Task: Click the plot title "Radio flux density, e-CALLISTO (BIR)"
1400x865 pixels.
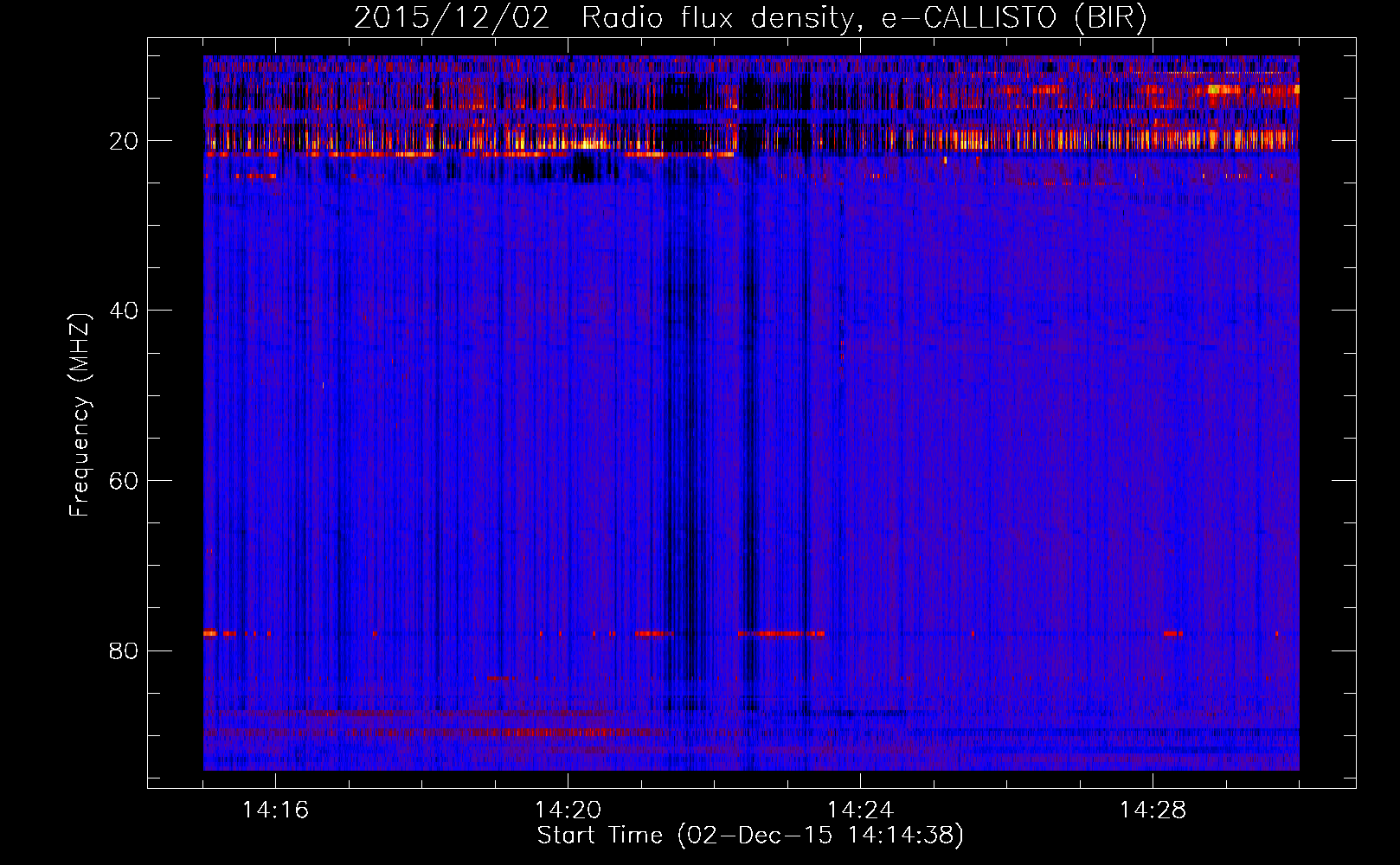Action: click(x=864, y=18)
